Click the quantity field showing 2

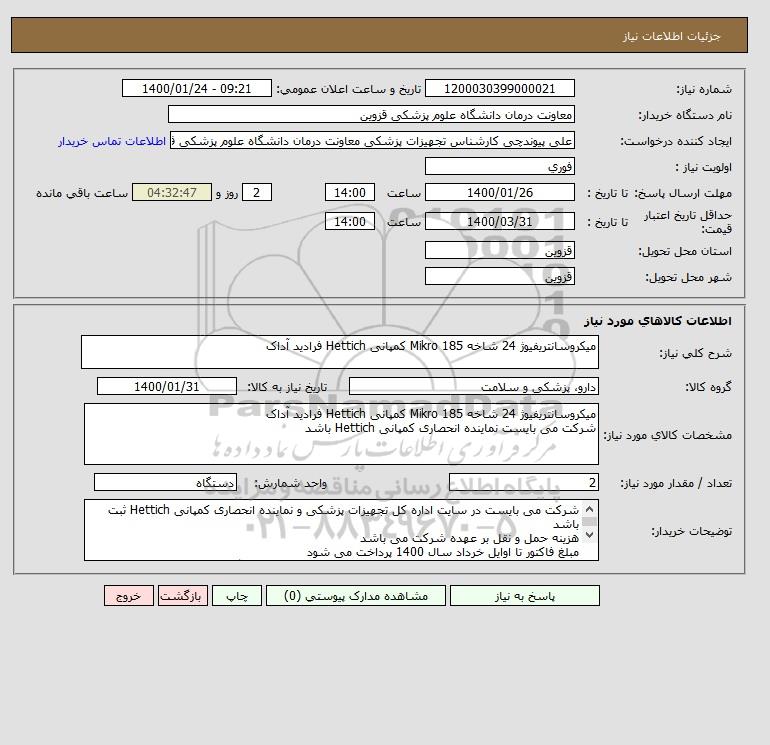(x=524, y=483)
